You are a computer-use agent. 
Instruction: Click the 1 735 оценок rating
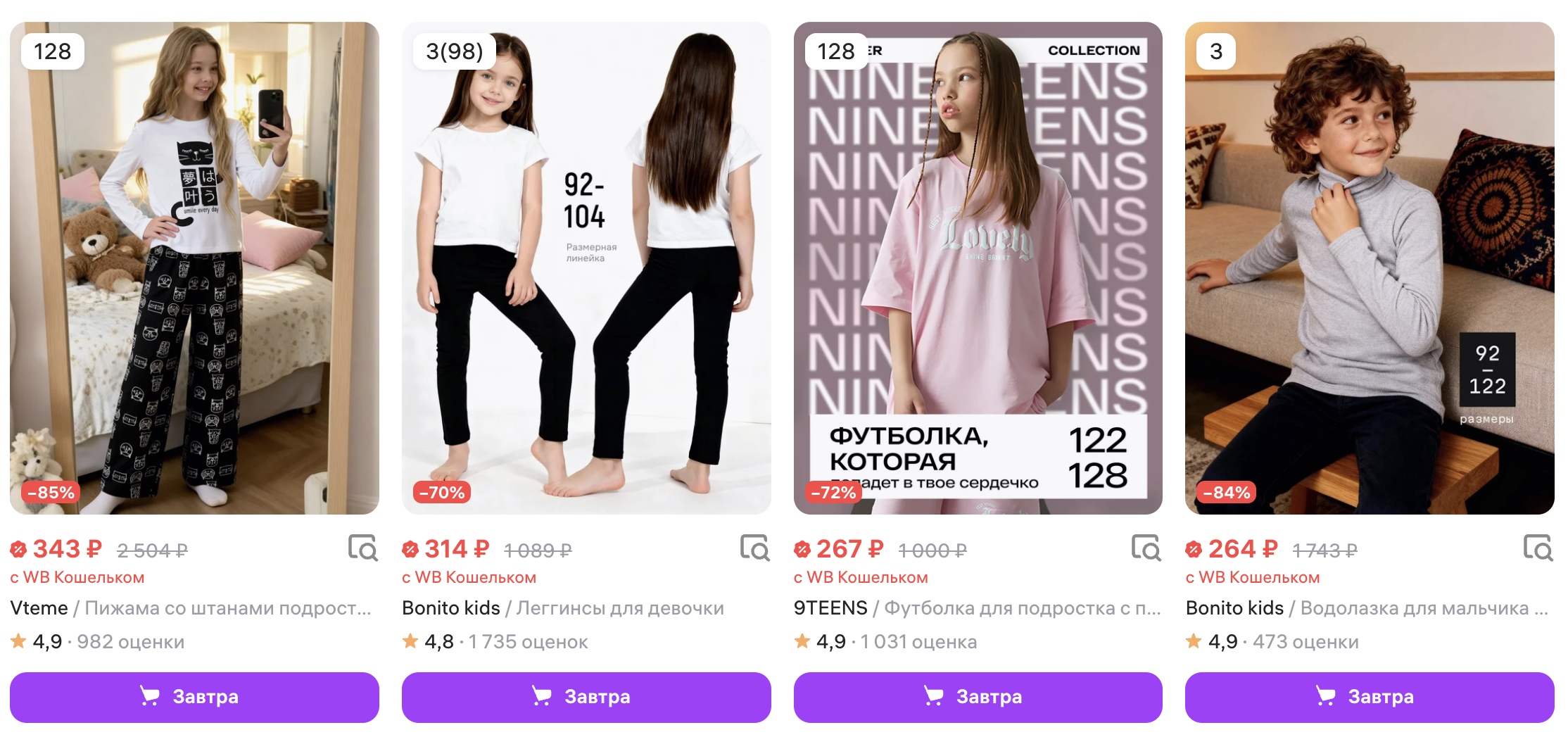pos(528,642)
